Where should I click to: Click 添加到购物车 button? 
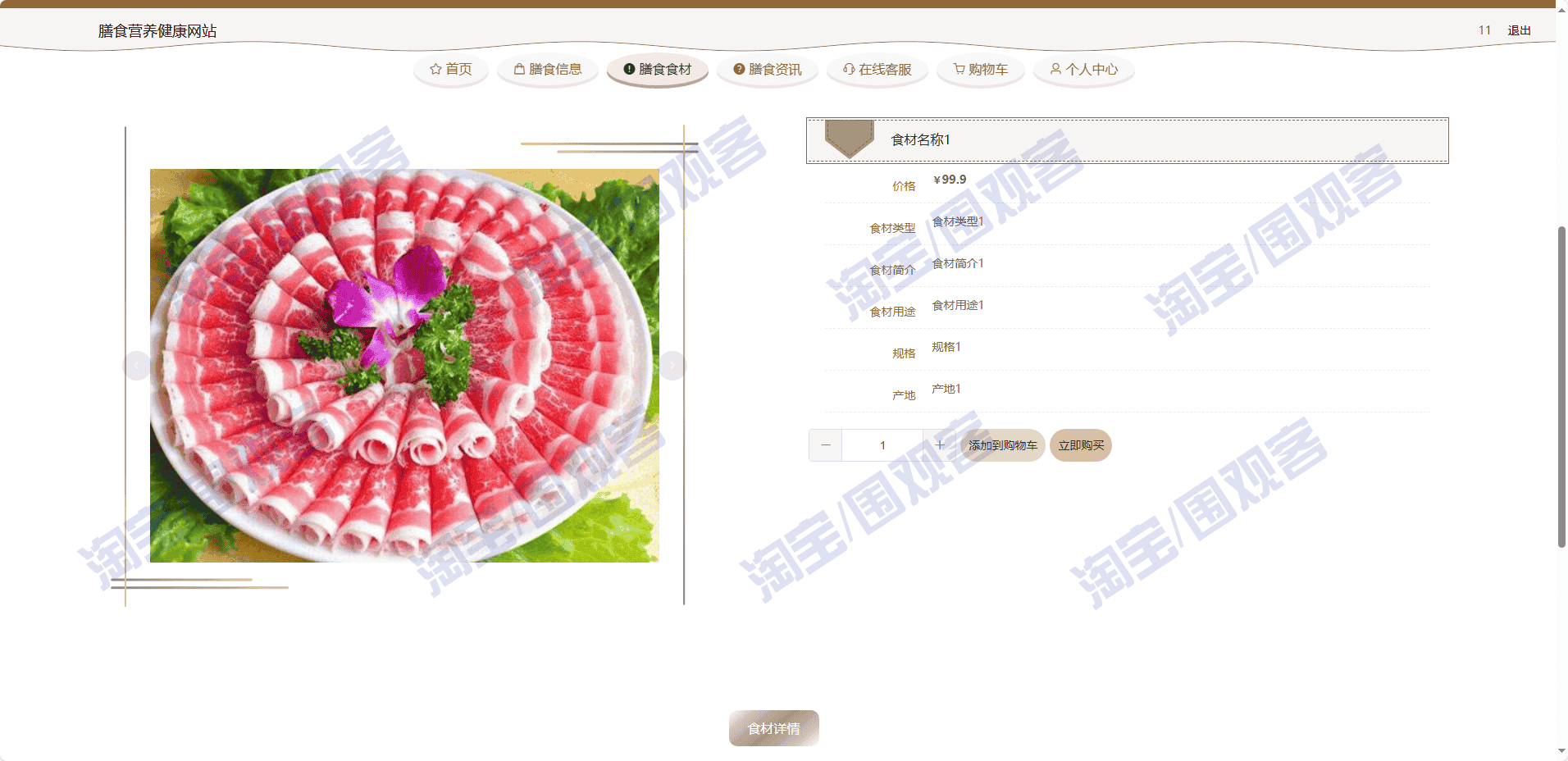tap(1002, 445)
